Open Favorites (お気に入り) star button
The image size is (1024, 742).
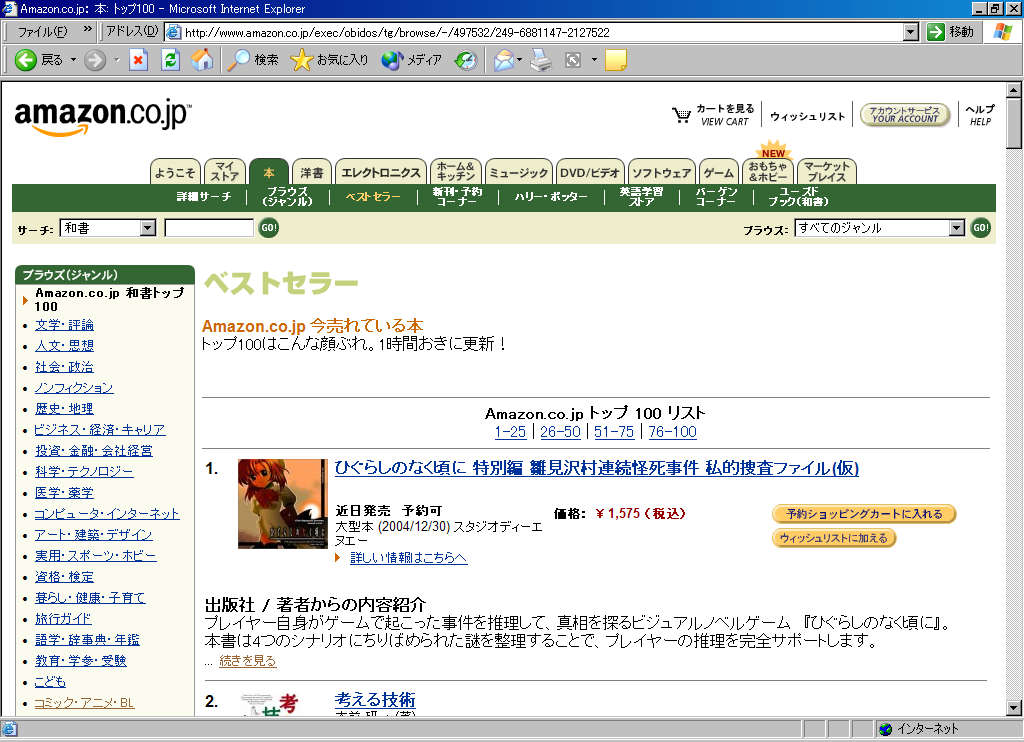pos(329,60)
